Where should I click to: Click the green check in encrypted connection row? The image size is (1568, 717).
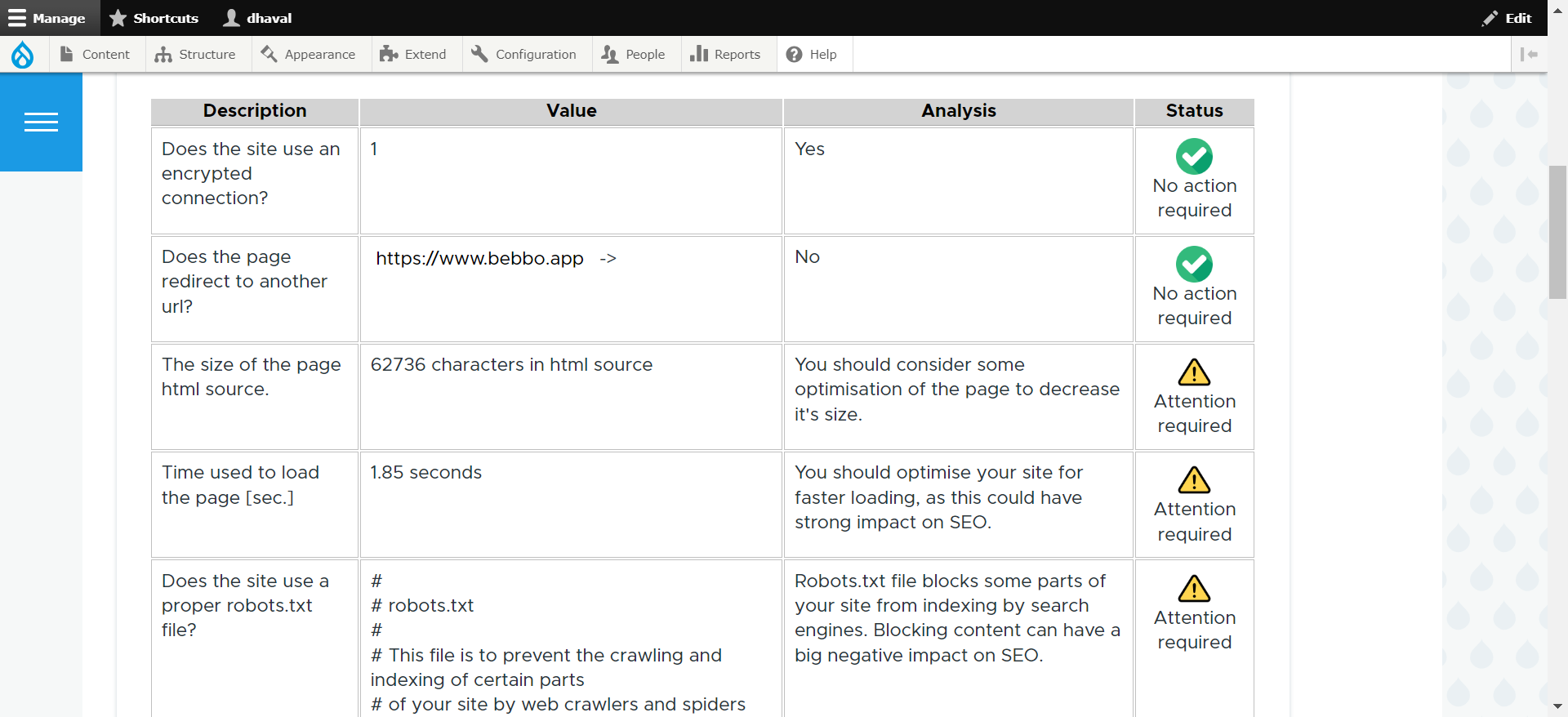(1194, 156)
